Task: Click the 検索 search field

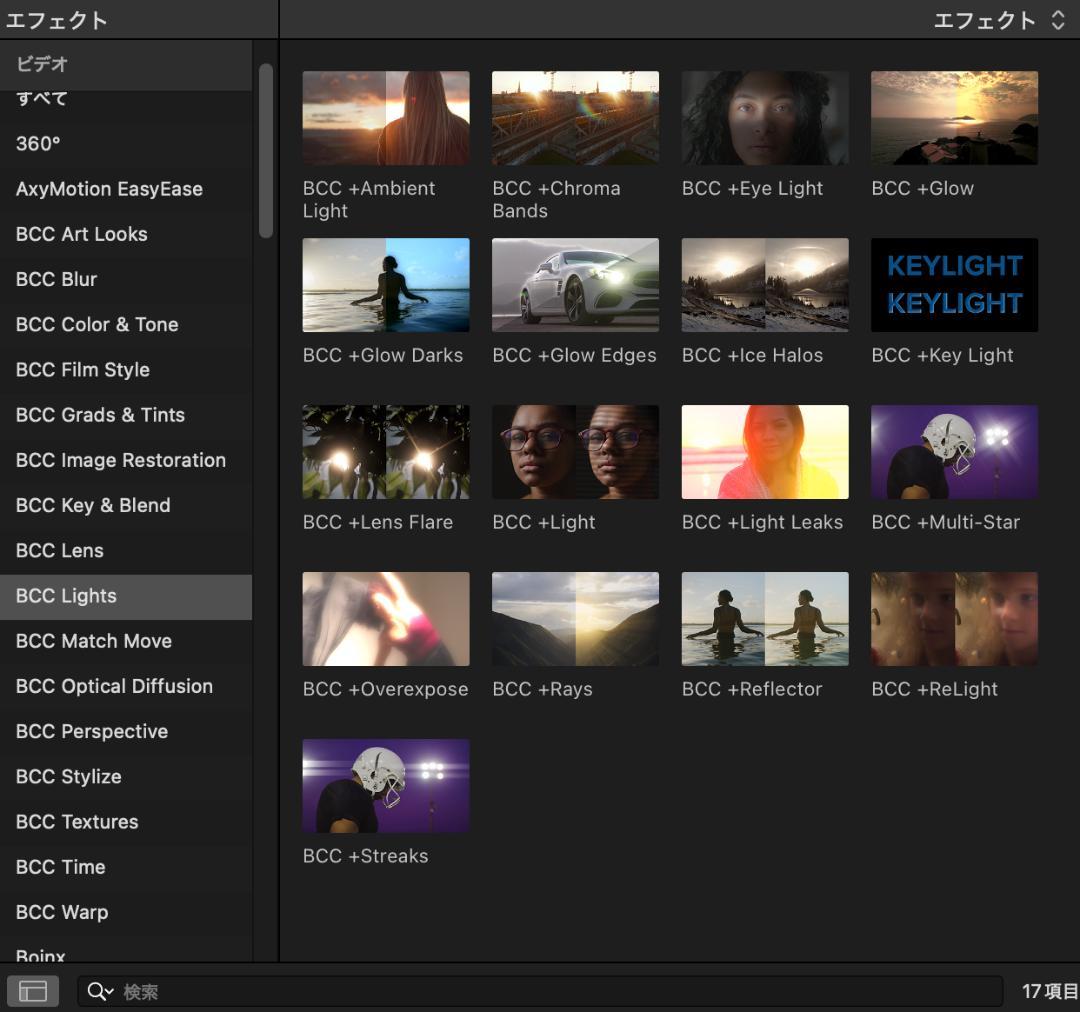Action: (560, 991)
